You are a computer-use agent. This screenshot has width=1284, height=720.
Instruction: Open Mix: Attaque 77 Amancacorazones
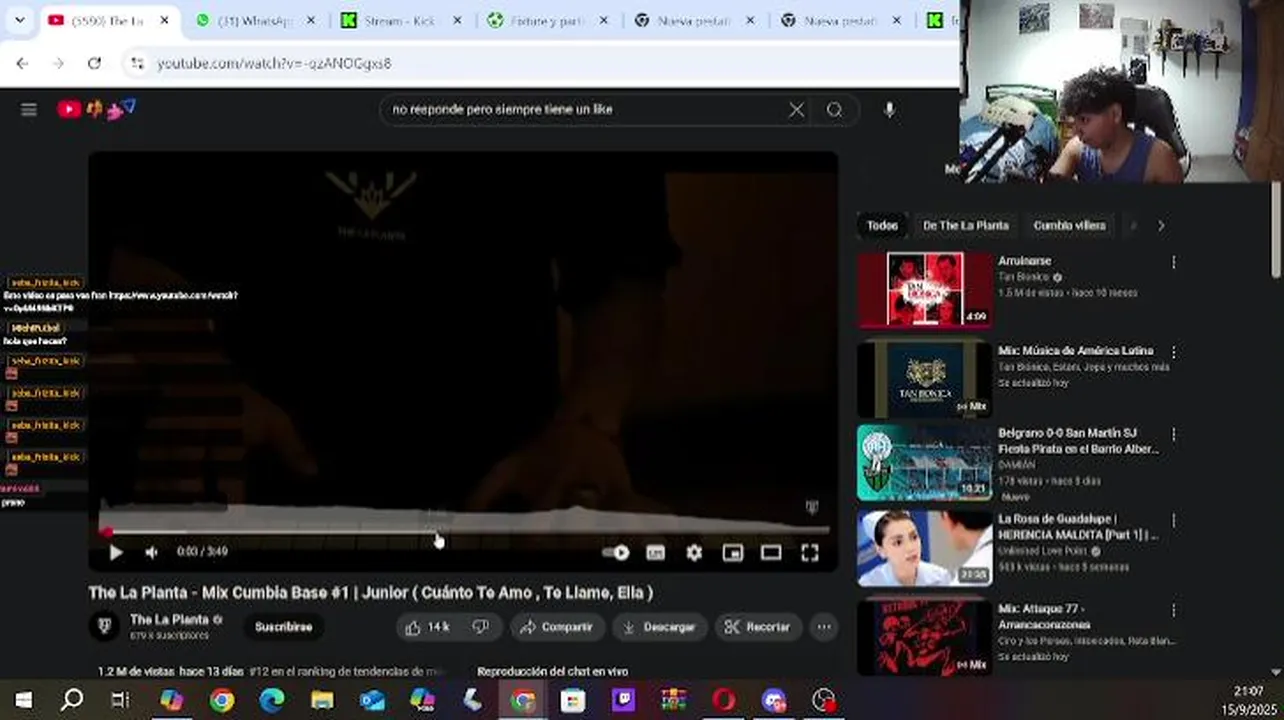pos(925,637)
